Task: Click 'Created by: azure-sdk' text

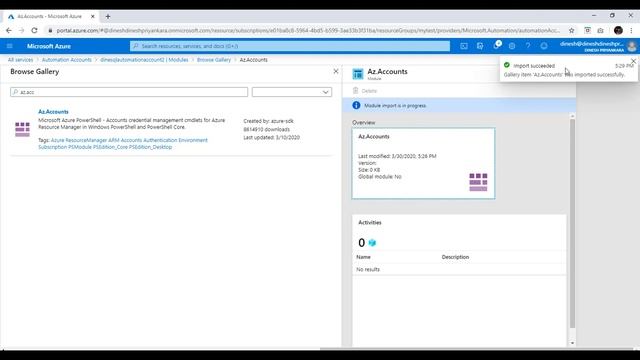Action: coord(269,121)
